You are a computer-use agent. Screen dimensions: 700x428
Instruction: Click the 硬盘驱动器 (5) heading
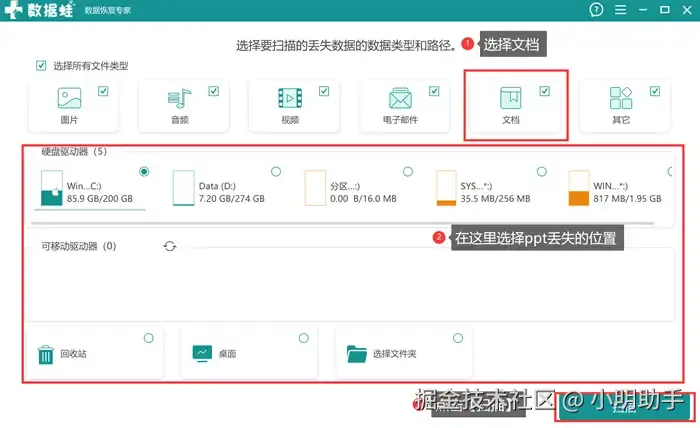coord(74,152)
